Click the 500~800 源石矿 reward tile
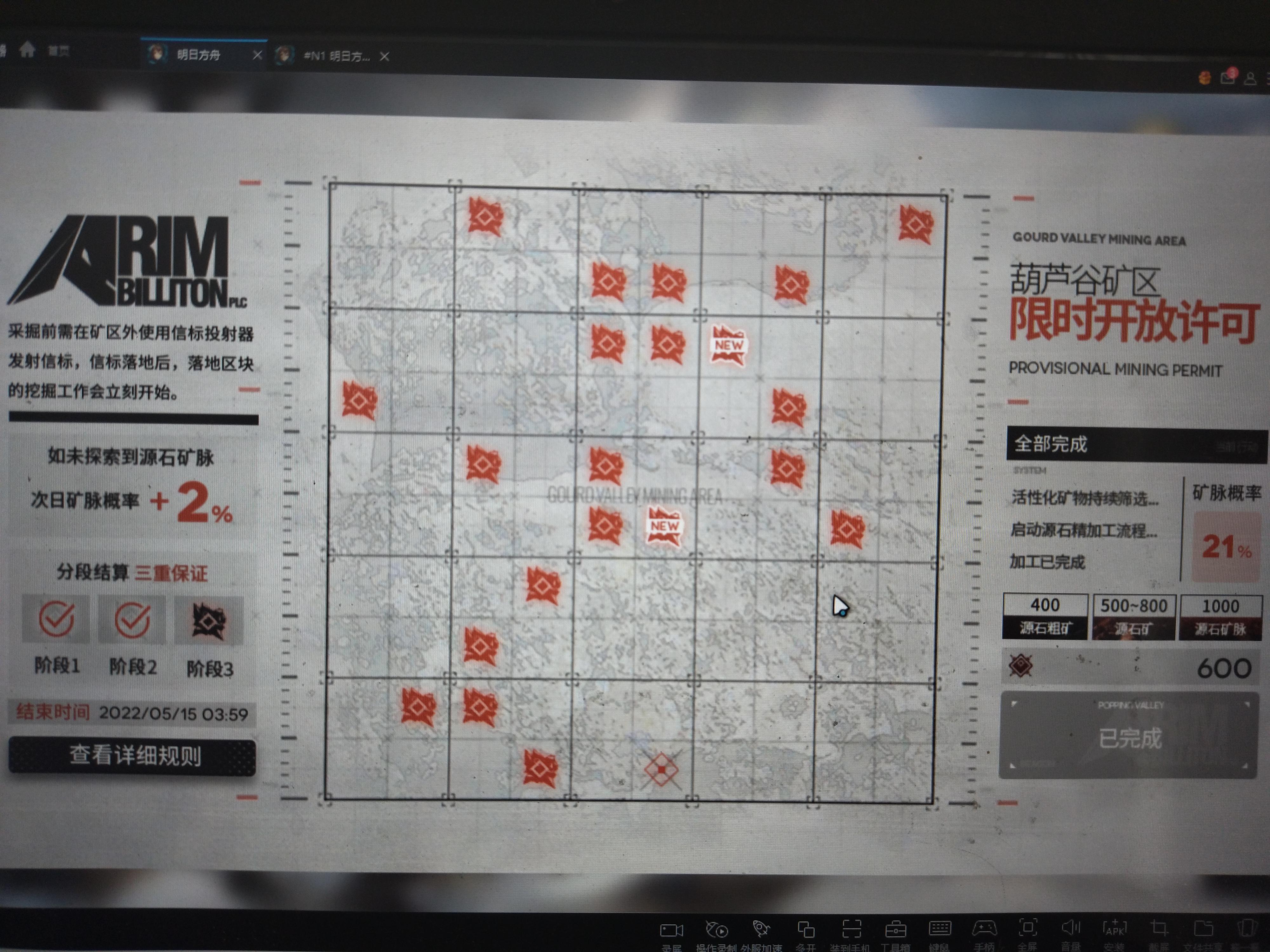Viewport: 1270px width, 952px height. point(1133,617)
